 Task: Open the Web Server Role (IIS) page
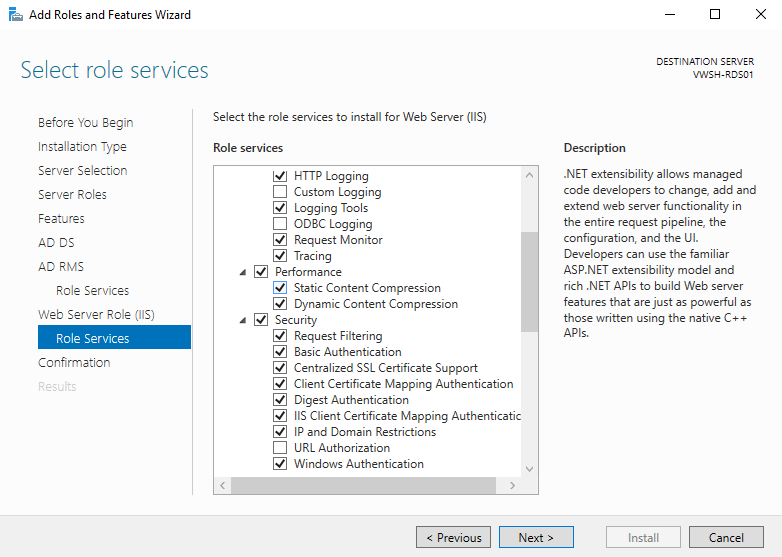tap(96, 315)
